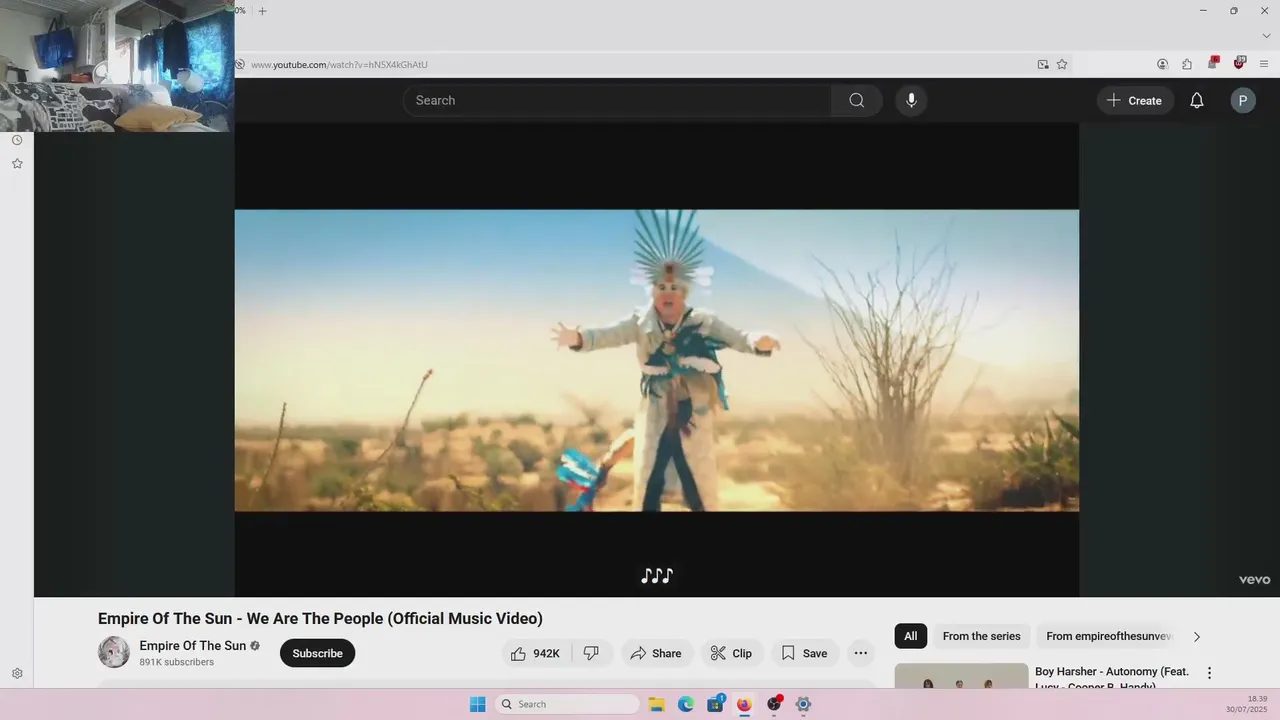Open Microsoft Store from the taskbar

tap(715, 704)
